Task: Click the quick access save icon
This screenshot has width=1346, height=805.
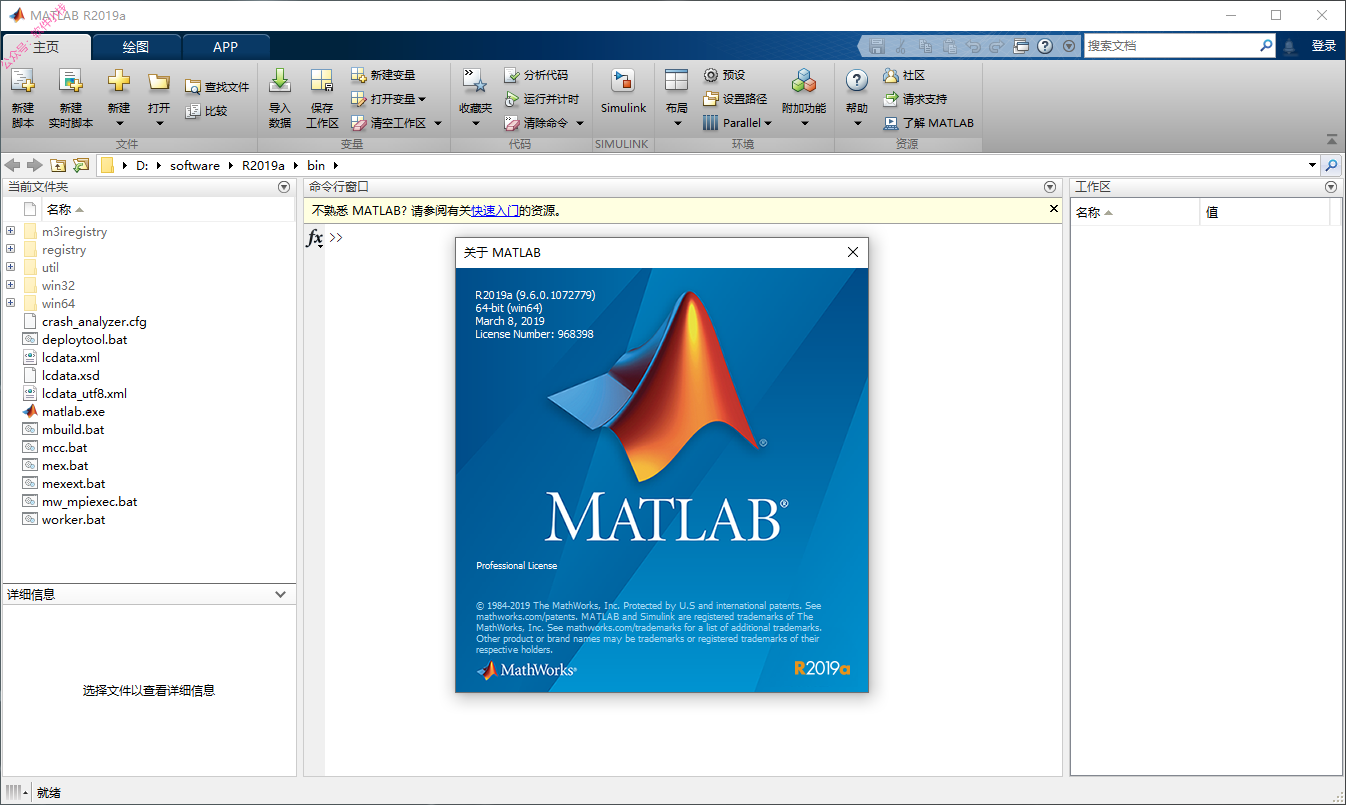Action: pos(877,46)
